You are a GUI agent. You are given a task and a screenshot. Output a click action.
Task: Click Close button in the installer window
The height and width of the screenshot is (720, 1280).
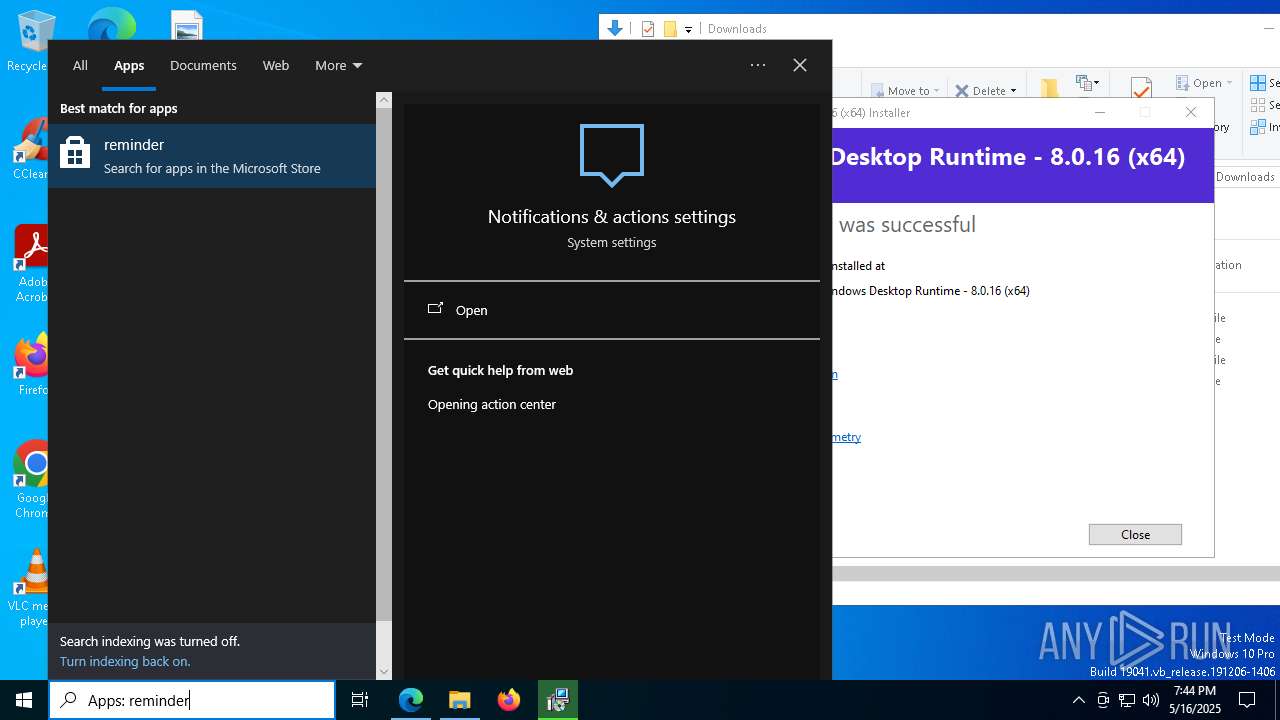point(1135,534)
